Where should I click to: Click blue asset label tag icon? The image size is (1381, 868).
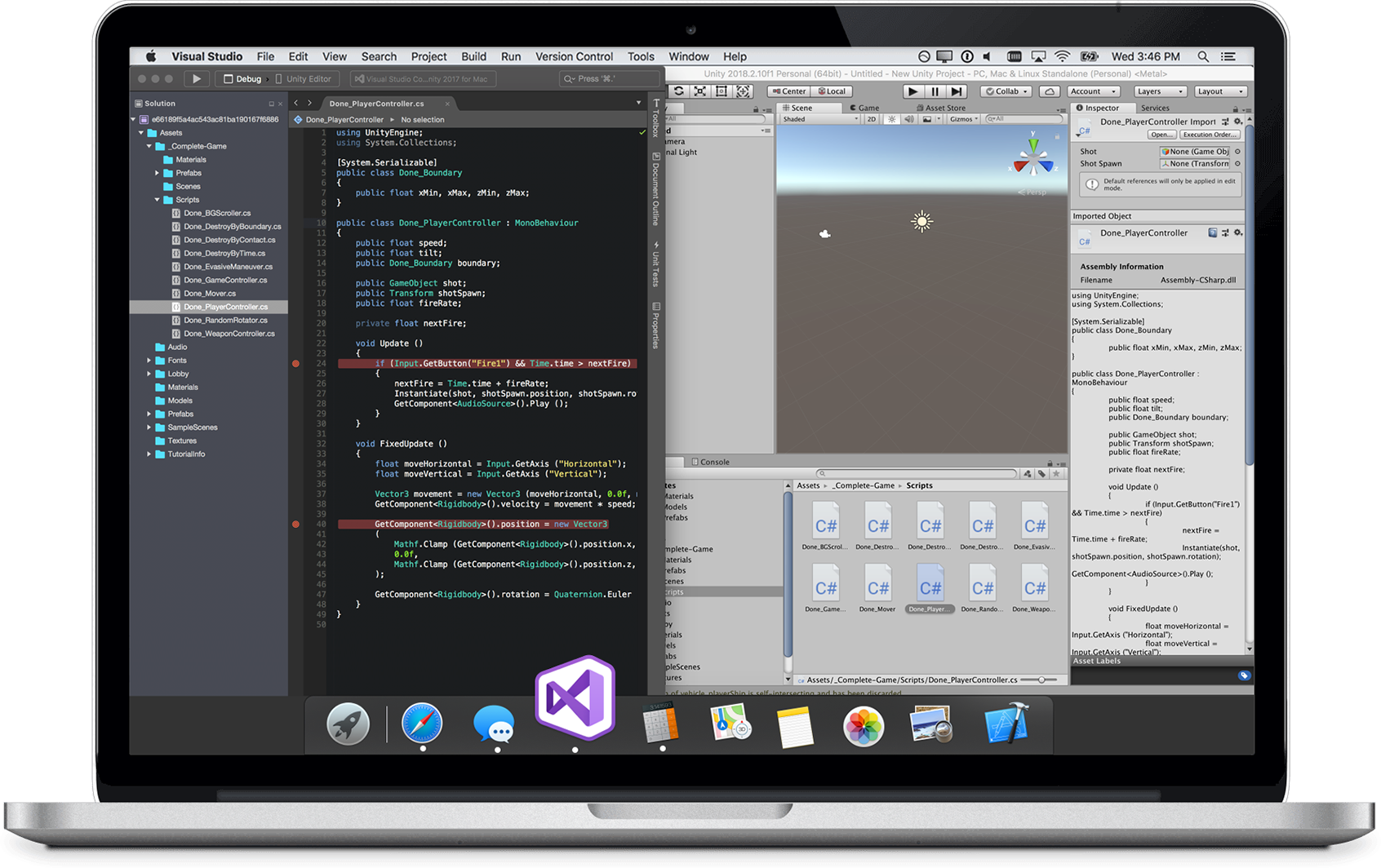tap(1243, 675)
